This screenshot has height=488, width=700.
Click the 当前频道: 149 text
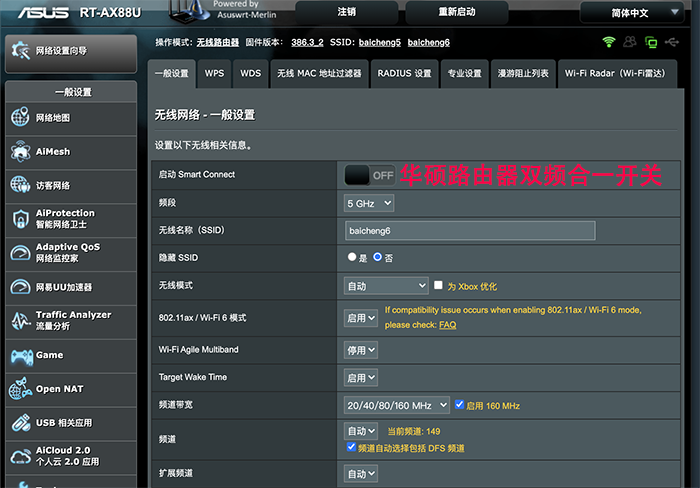coord(413,431)
